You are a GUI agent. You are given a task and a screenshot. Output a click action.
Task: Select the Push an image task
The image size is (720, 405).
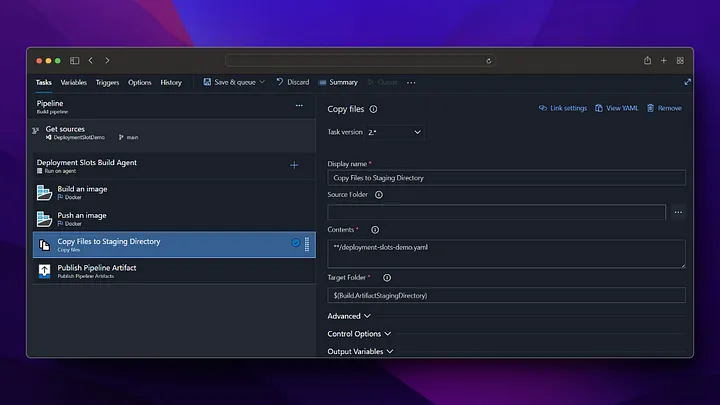coord(174,219)
